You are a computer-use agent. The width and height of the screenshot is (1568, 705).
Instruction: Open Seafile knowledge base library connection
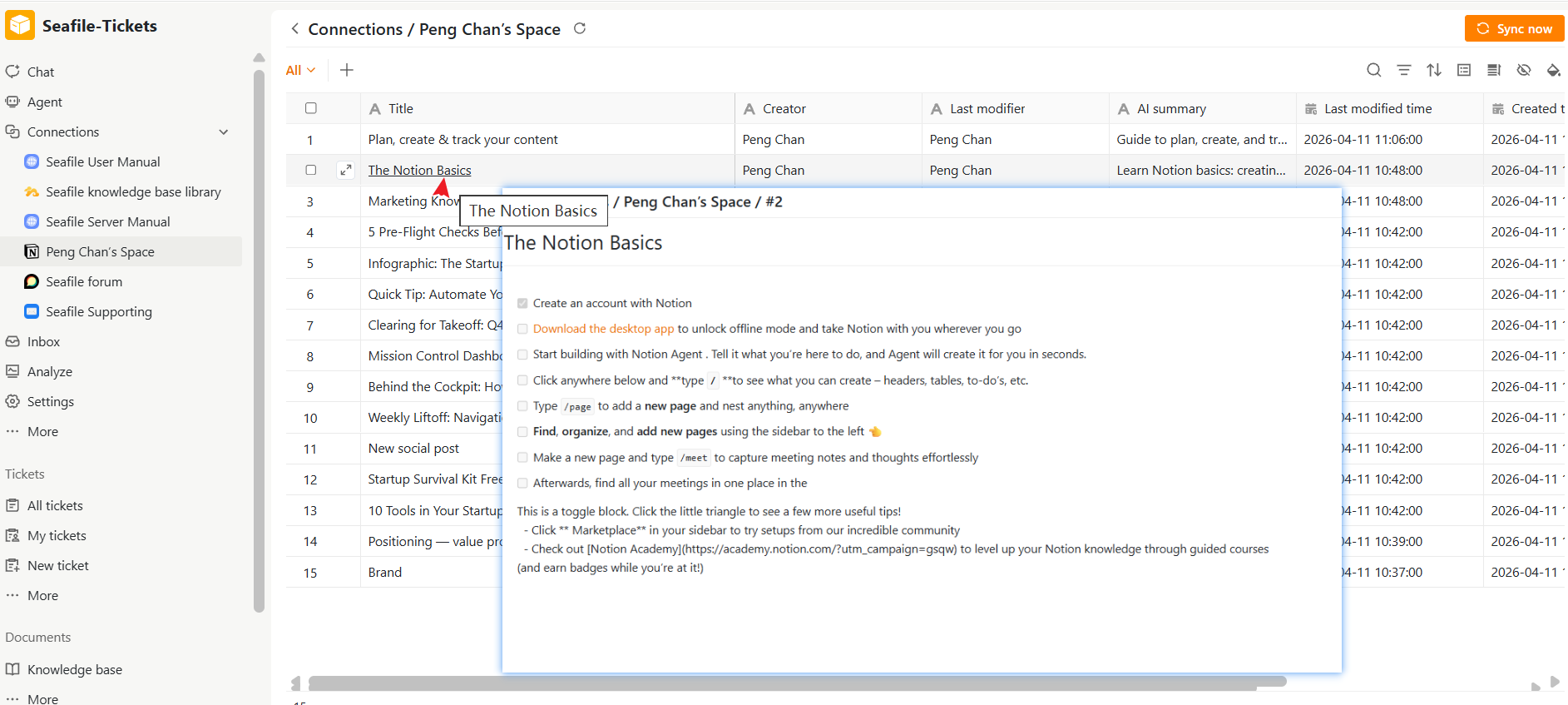pos(133,191)
